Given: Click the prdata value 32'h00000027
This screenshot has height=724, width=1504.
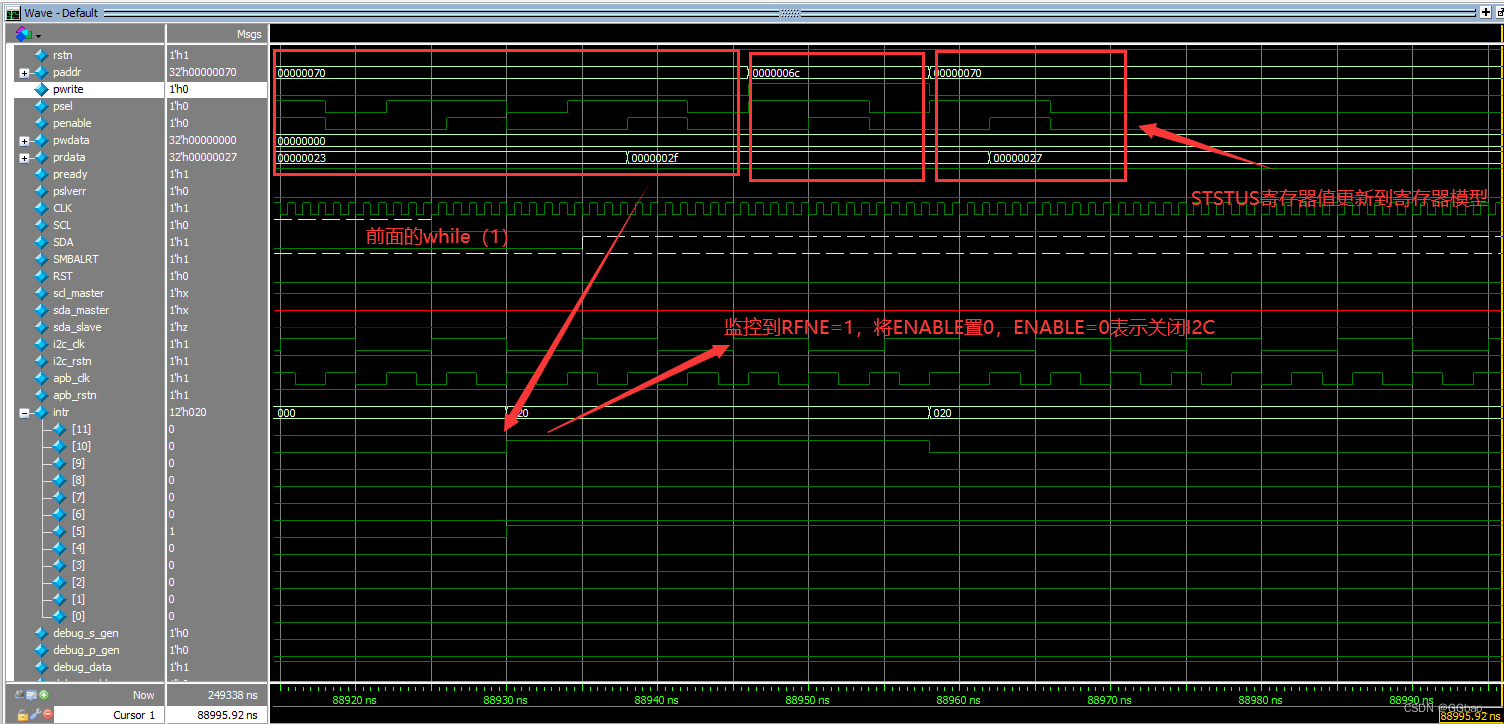Looking at the screenshot, I should [x=202, y=157].
